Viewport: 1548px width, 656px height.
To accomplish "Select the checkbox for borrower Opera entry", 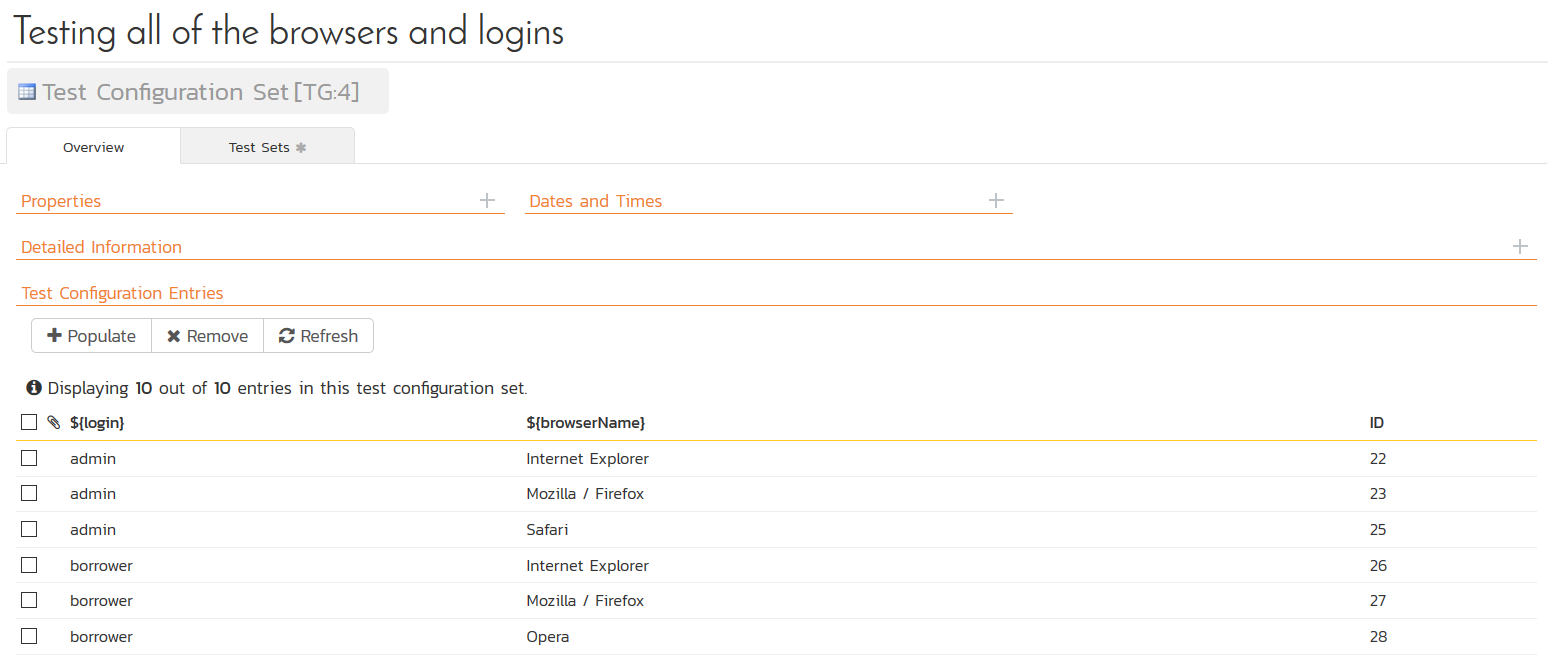I will (x=29, y=636).
